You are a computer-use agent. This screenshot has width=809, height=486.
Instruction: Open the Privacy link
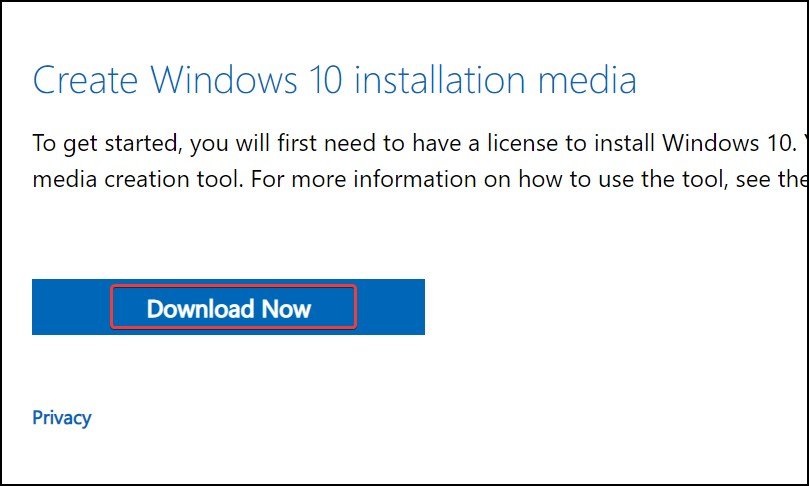click(61, 417)
